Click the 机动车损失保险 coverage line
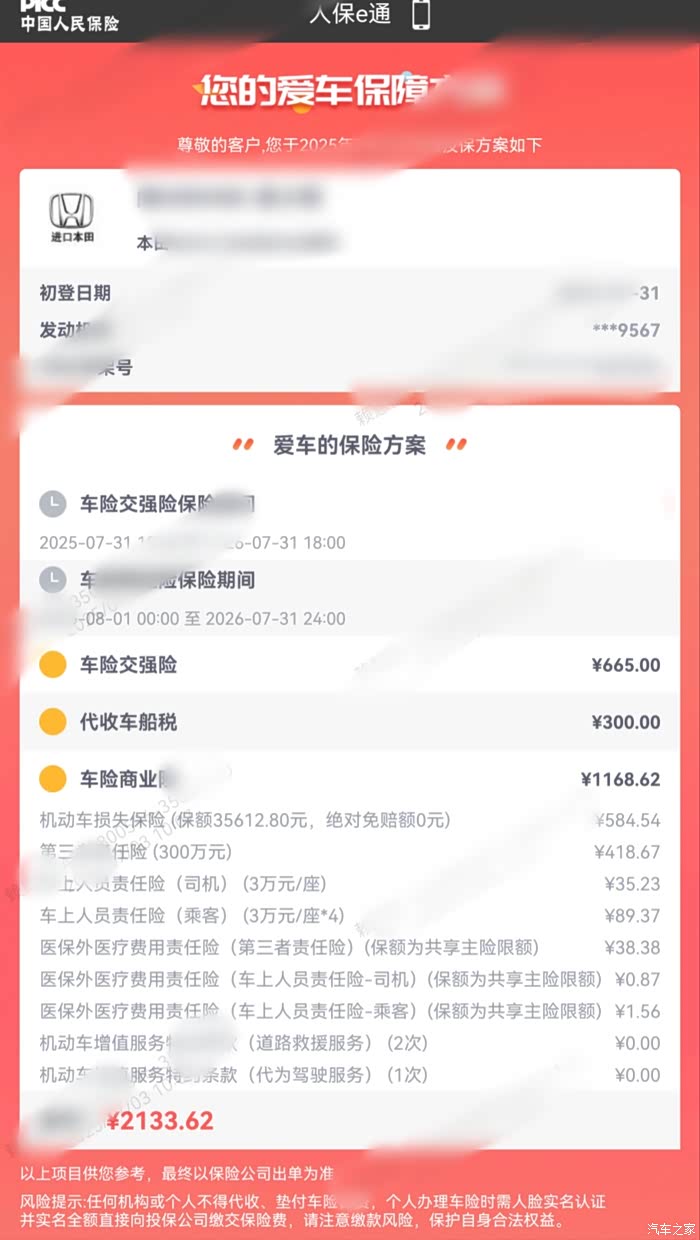700x1240 pixels. (x=245, y=821)
